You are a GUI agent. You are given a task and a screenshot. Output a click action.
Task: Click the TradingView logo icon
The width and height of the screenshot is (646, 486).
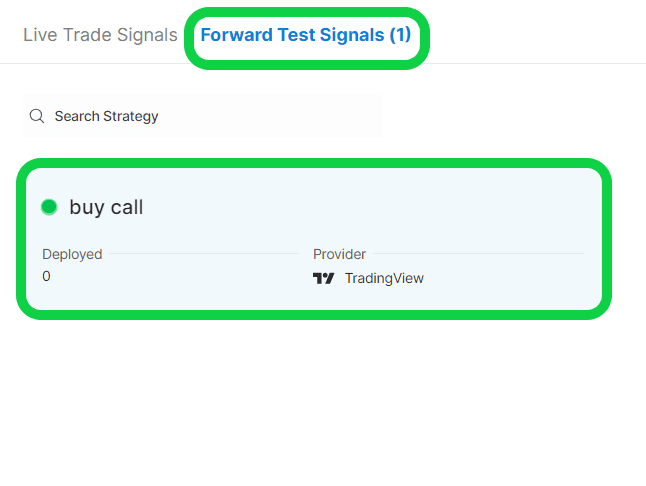324,278
